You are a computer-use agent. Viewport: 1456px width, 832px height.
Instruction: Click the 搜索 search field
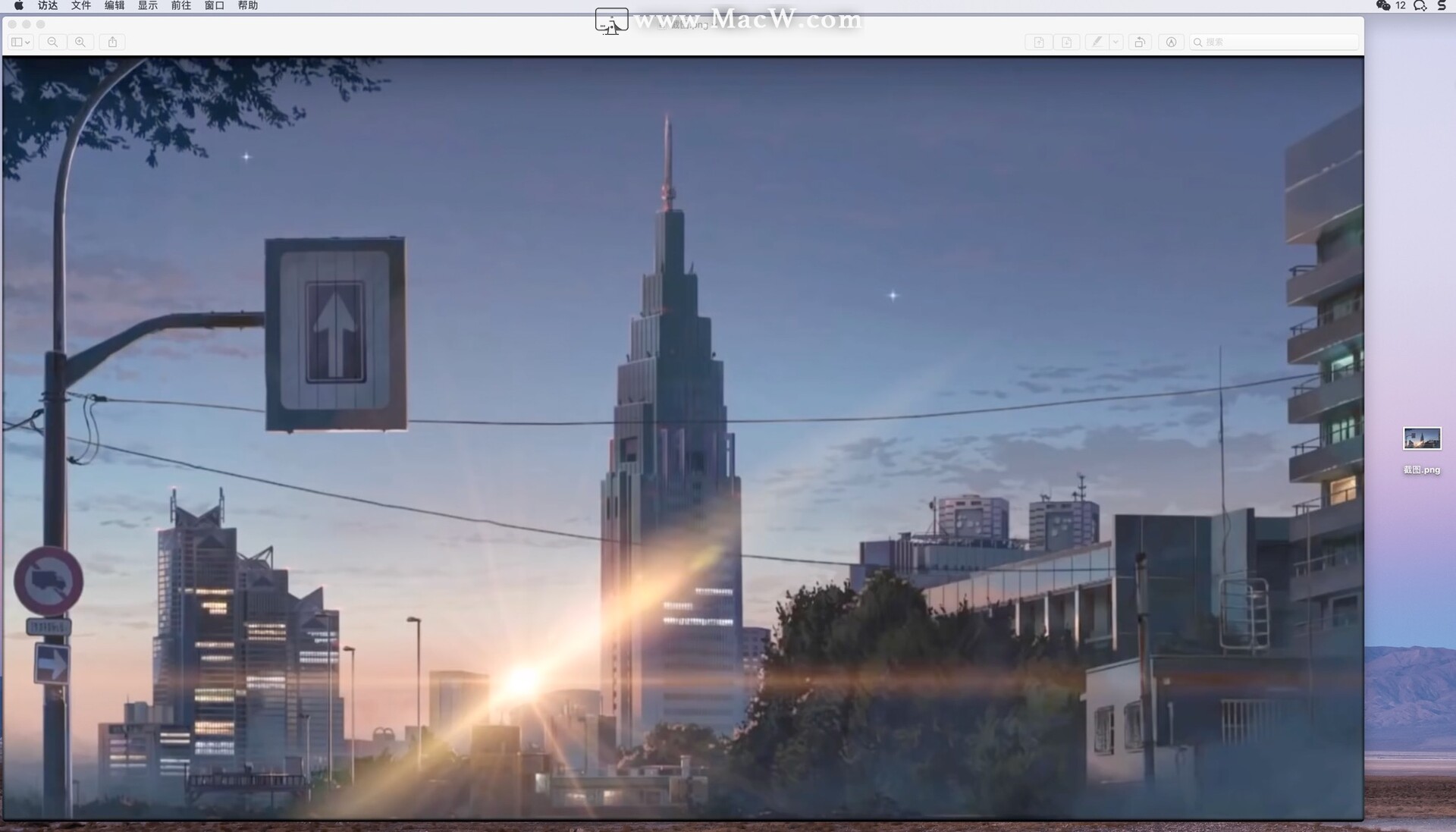1274,42
